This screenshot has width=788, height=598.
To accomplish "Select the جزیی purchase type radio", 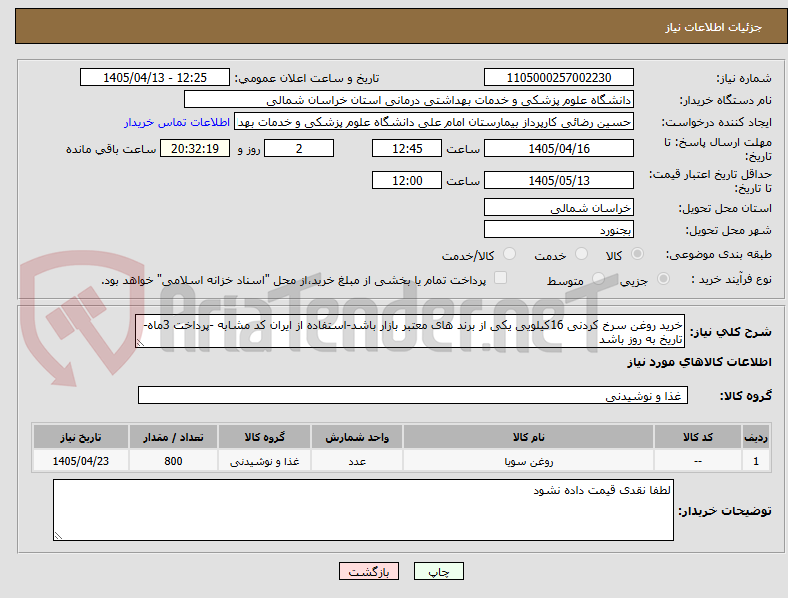I will coord(663,279).
